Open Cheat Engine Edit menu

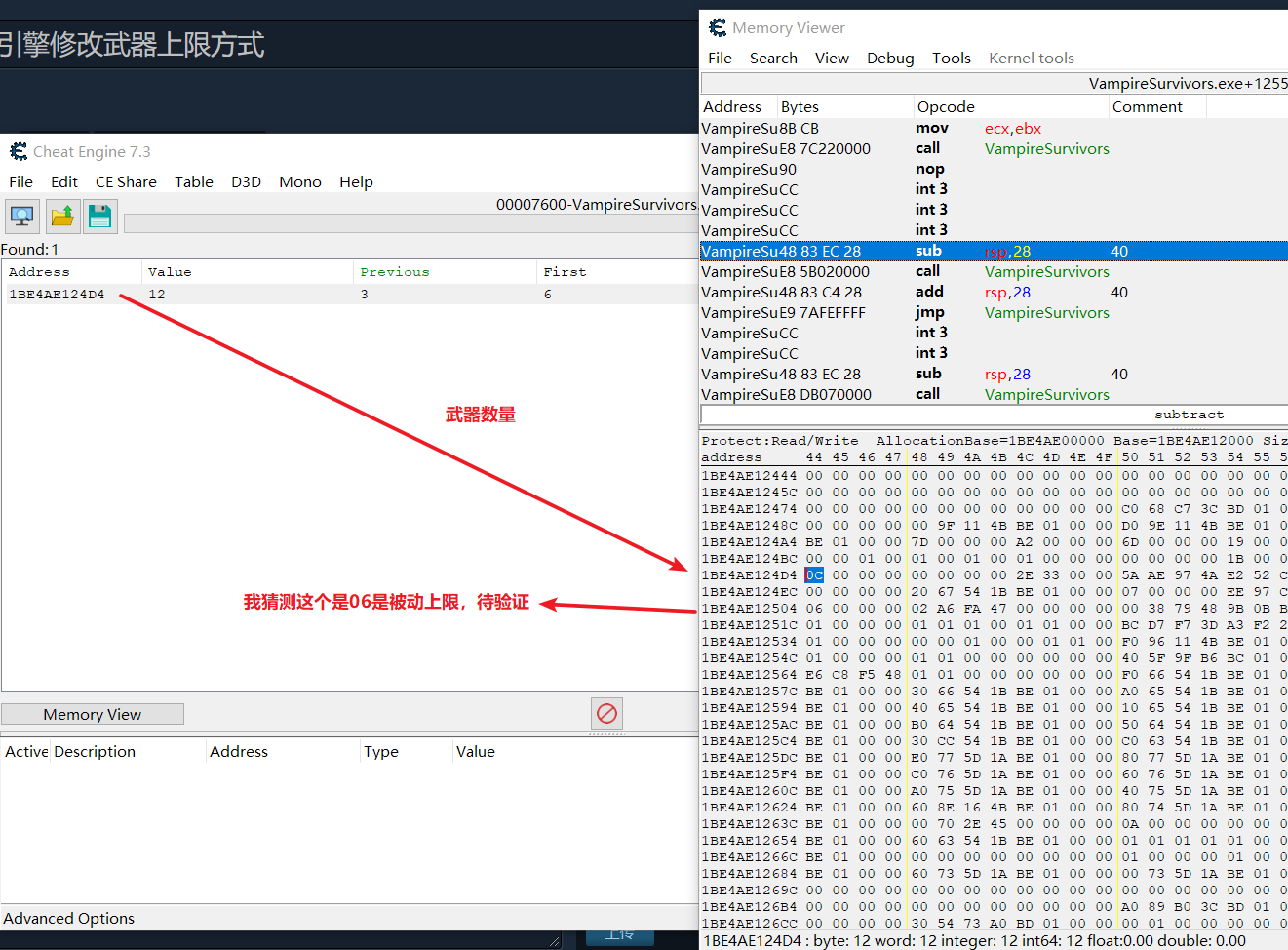[64, 181]
